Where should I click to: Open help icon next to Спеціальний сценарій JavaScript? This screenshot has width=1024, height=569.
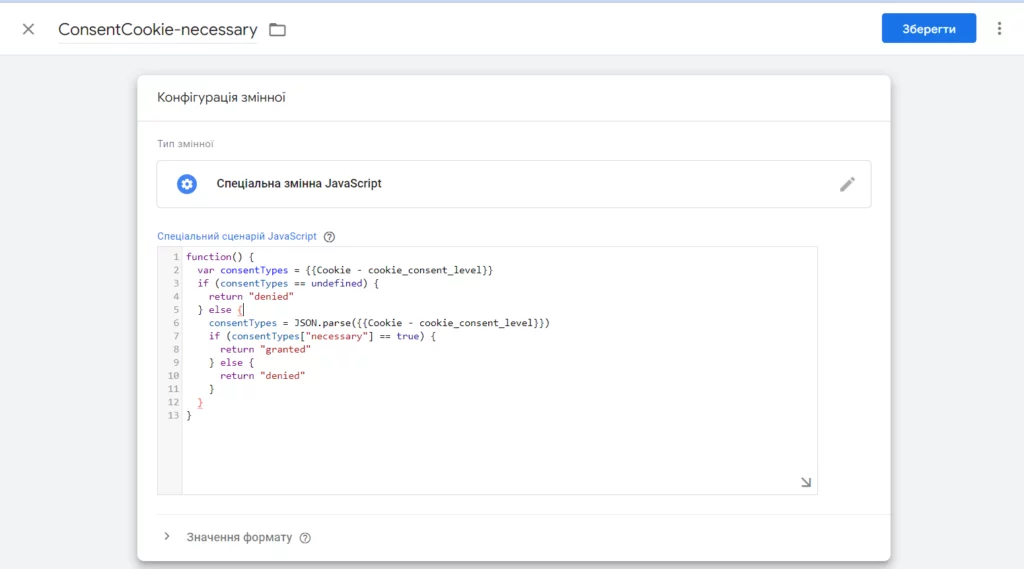pyautogui.click(x=329, y=236)
